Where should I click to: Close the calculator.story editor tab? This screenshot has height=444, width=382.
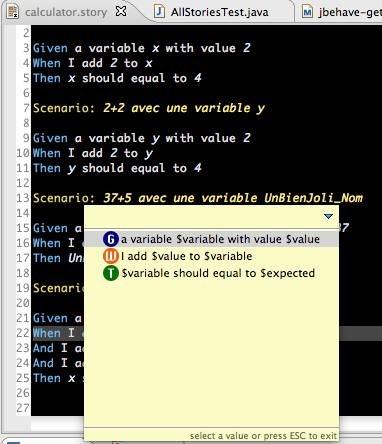tap(121, 12)
